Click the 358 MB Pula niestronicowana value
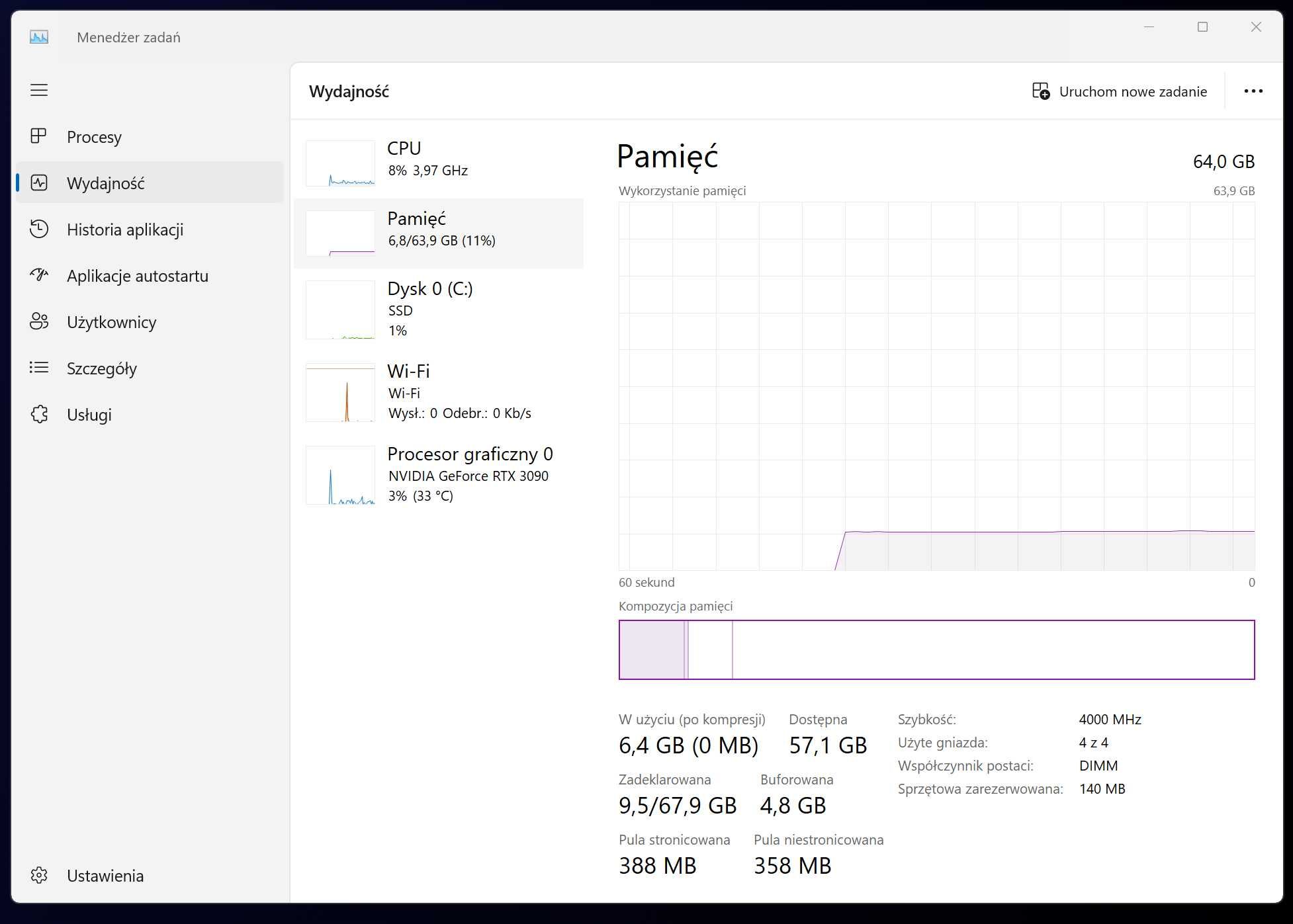Viewport: 1293px width, 924px height. [792, 866]
